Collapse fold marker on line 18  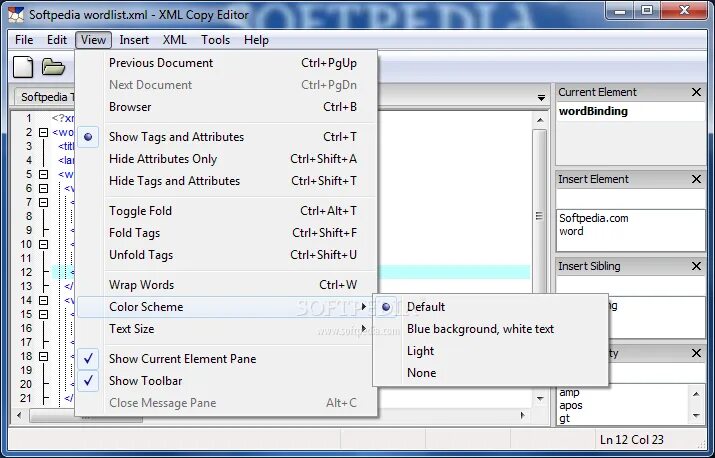(x=43, y=356)
